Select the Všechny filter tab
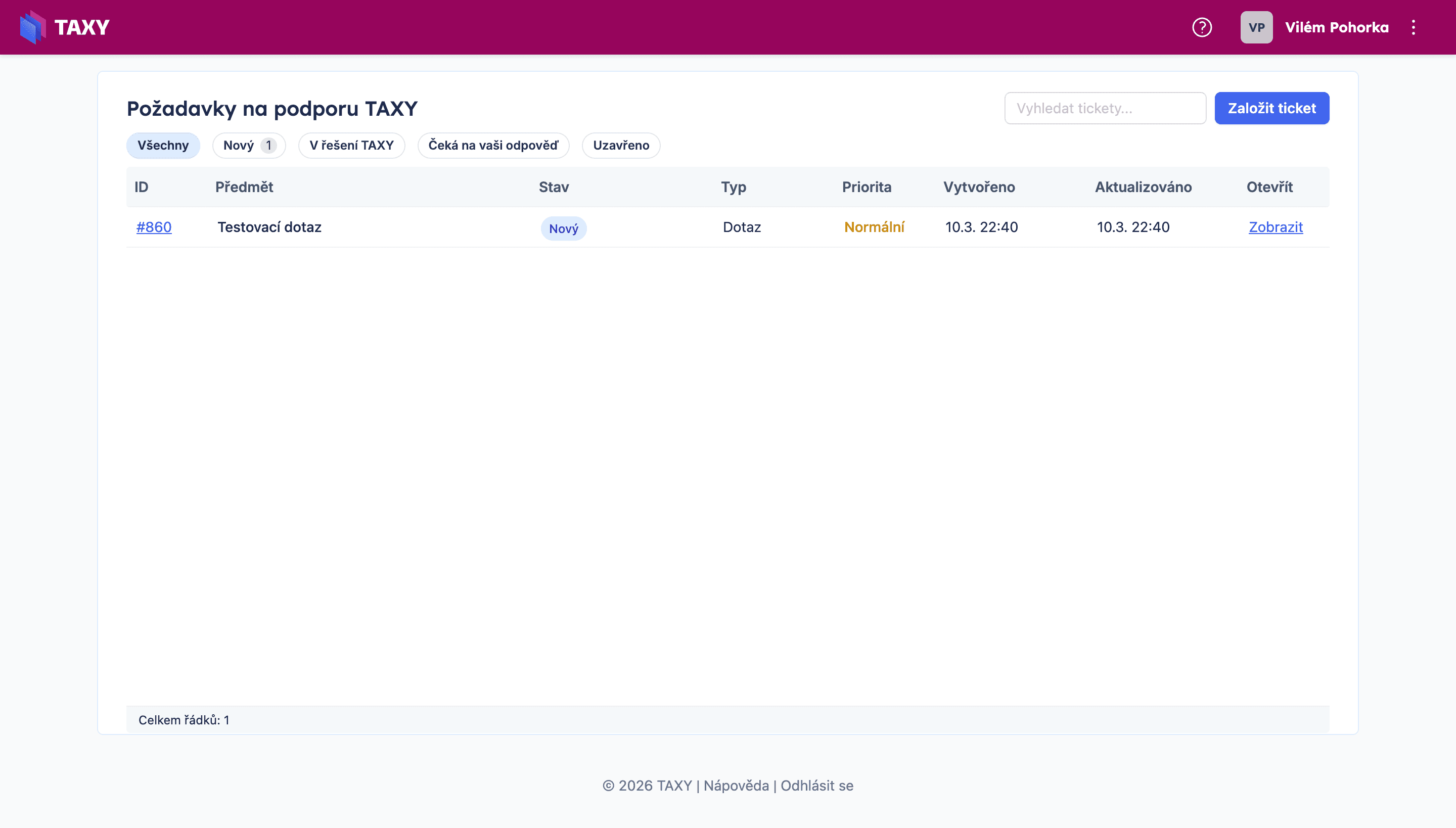The height and width of the screenshot is (828, 1456). click(163, 146)
